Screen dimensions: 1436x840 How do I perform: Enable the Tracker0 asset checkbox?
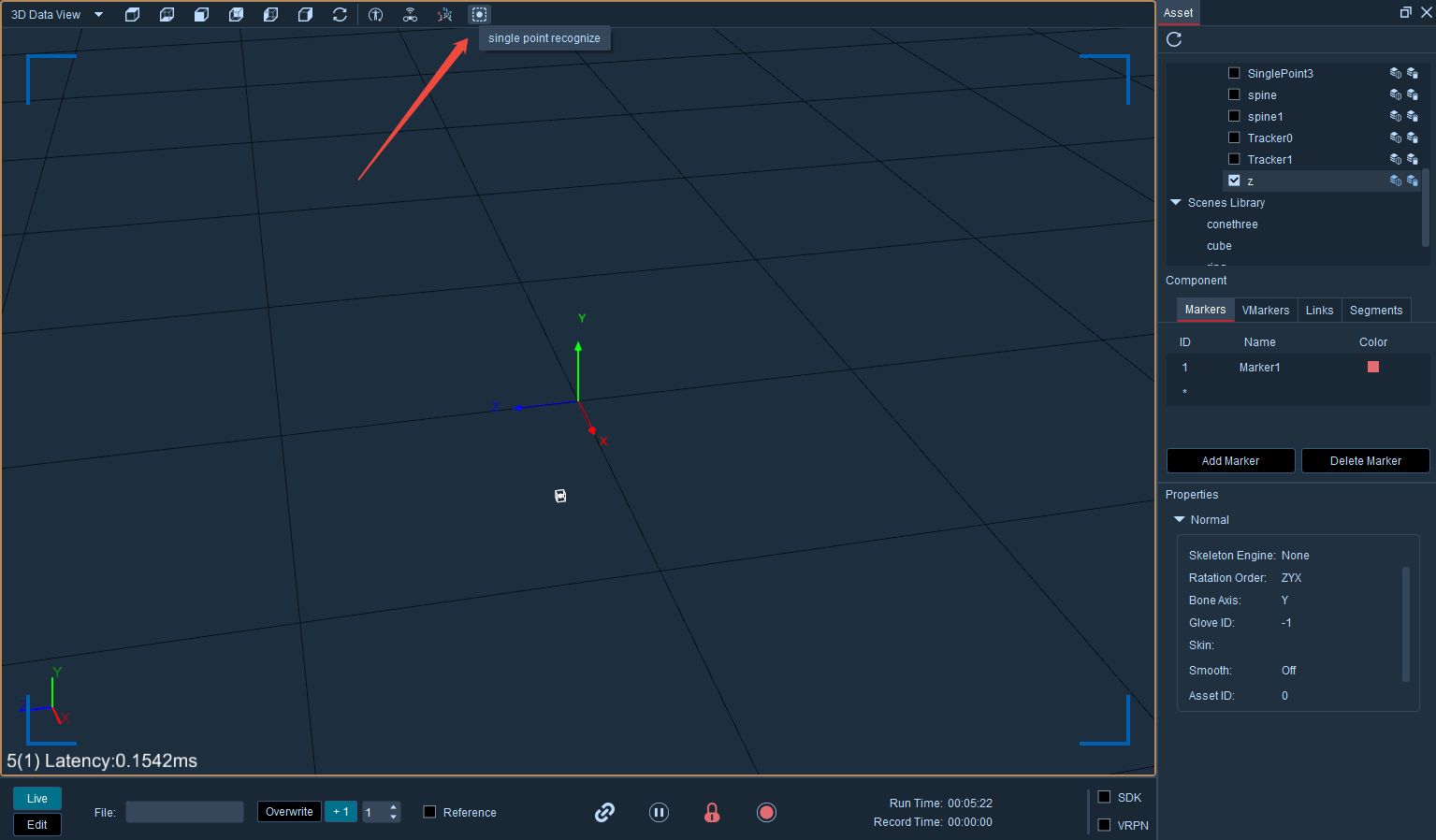click(x=1234, y=138)
